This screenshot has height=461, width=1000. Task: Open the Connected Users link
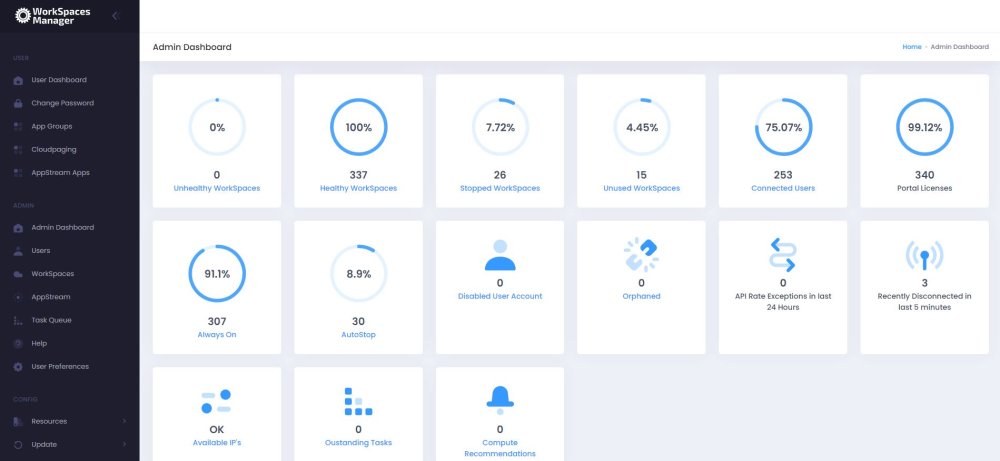click(783, 189)
